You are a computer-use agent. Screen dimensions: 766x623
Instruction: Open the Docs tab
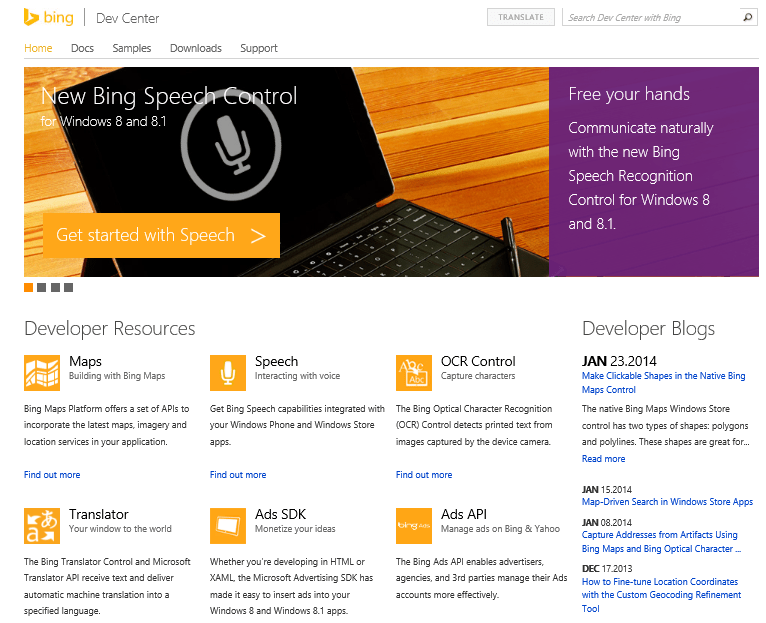82,48
